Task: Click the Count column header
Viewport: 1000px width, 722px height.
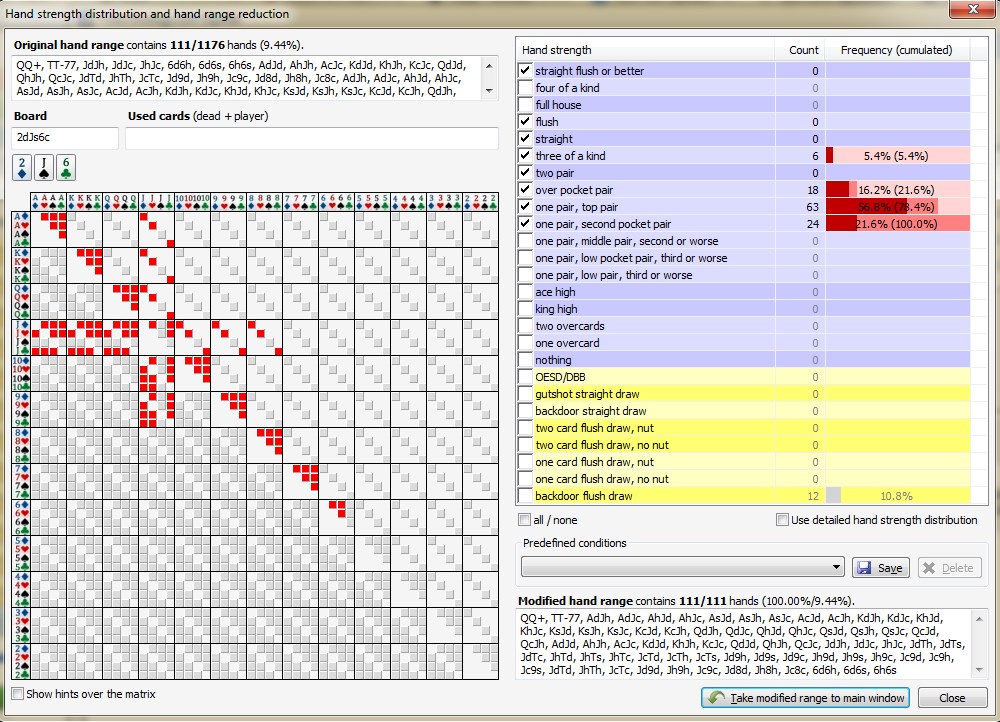Action: [799, 50]
